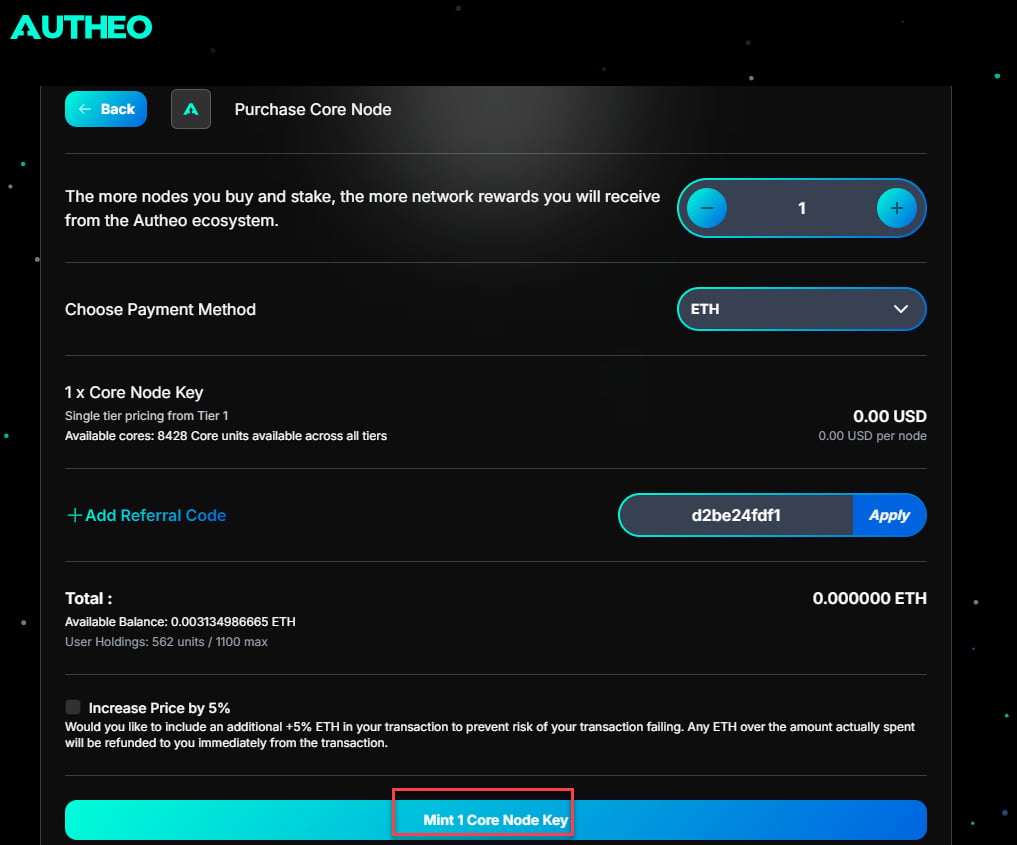Click Single tier pricing from Tier 1

(x=147, y=416)
